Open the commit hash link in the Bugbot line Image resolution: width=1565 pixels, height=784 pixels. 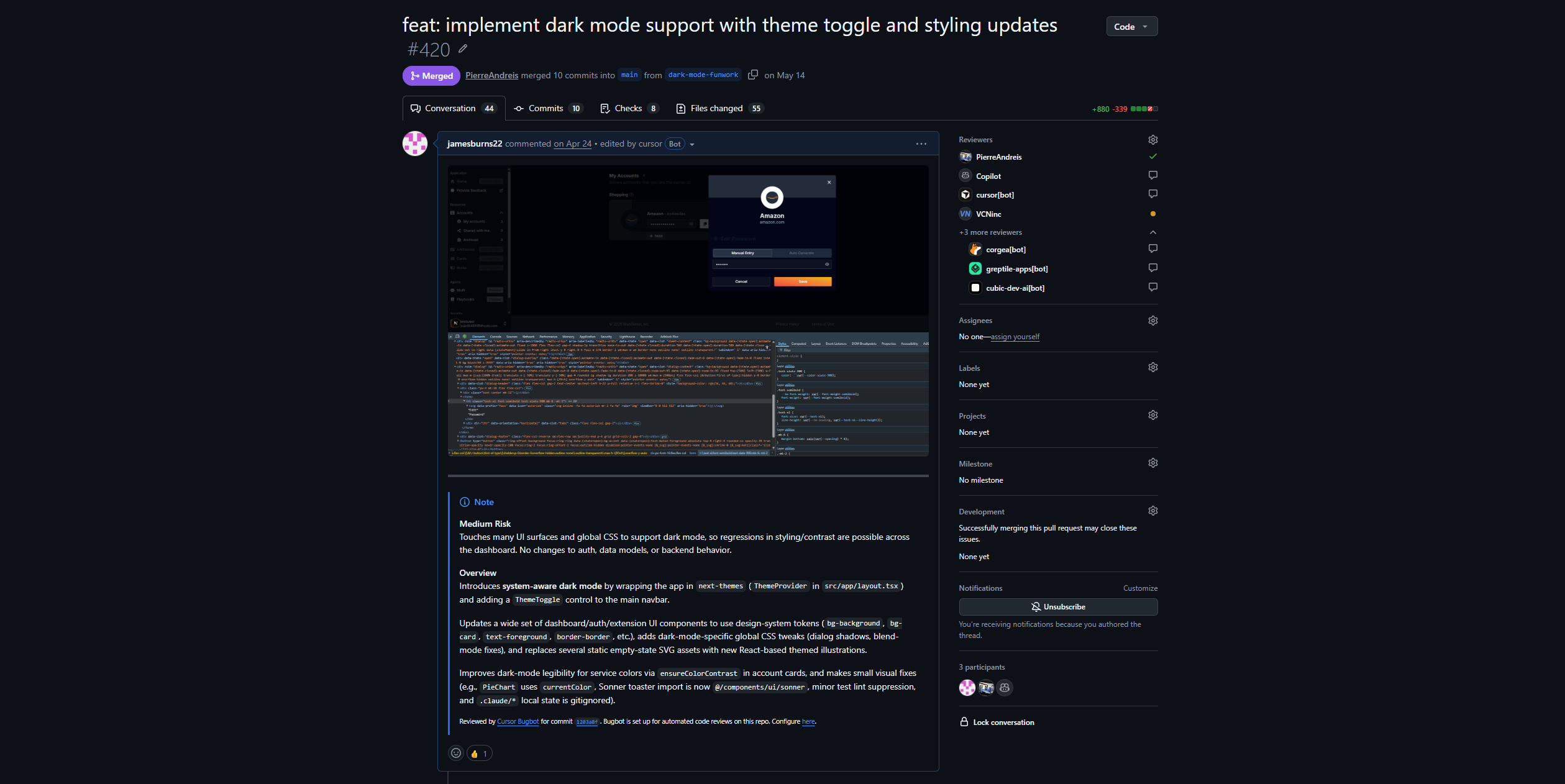tap(586, 722)
